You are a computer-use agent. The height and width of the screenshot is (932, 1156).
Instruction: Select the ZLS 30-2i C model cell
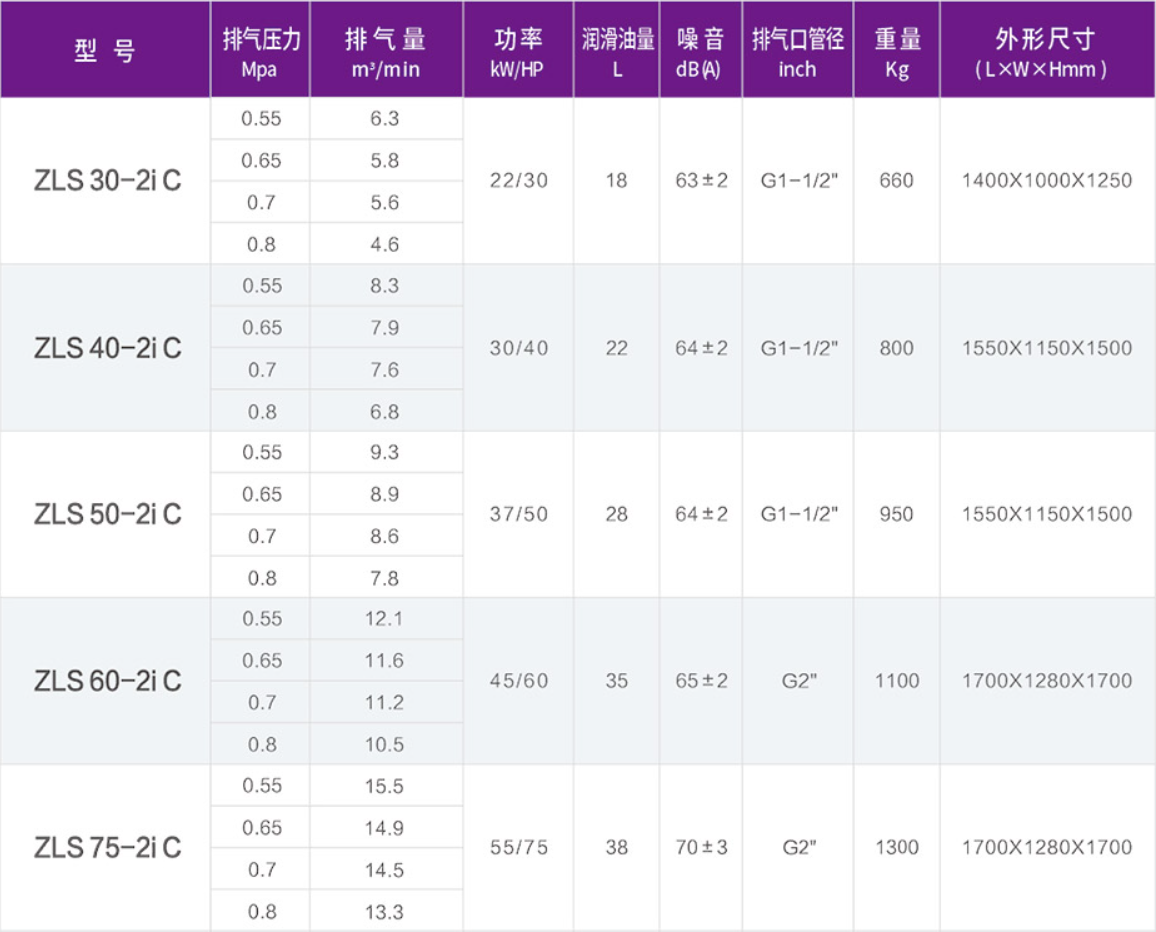coord(107,181)
